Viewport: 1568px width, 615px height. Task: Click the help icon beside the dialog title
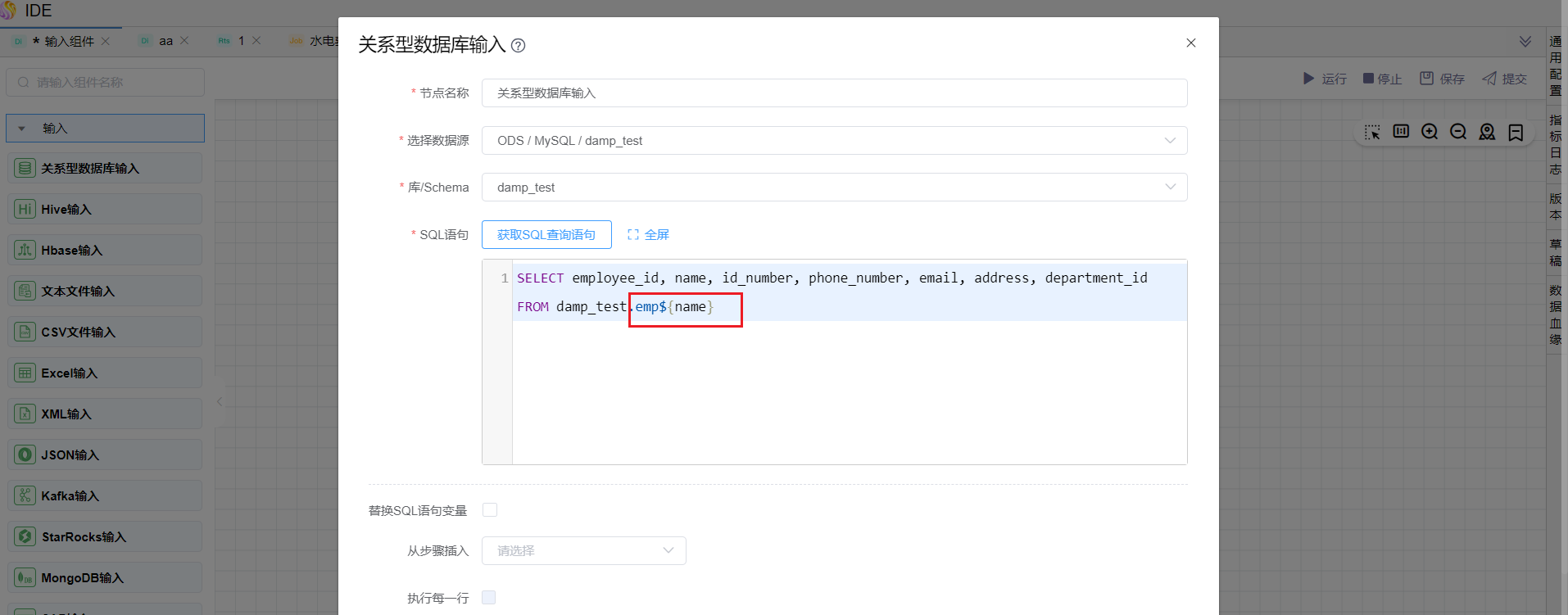click(519, 46)
